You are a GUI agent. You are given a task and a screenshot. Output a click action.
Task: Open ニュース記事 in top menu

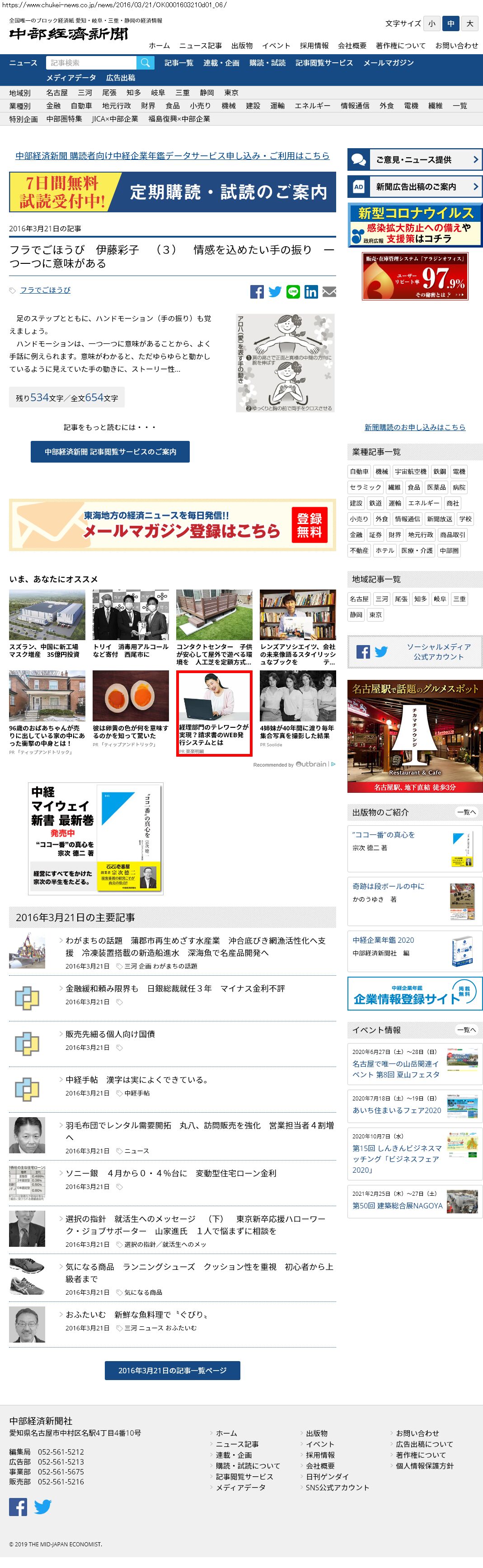(201, 46)
